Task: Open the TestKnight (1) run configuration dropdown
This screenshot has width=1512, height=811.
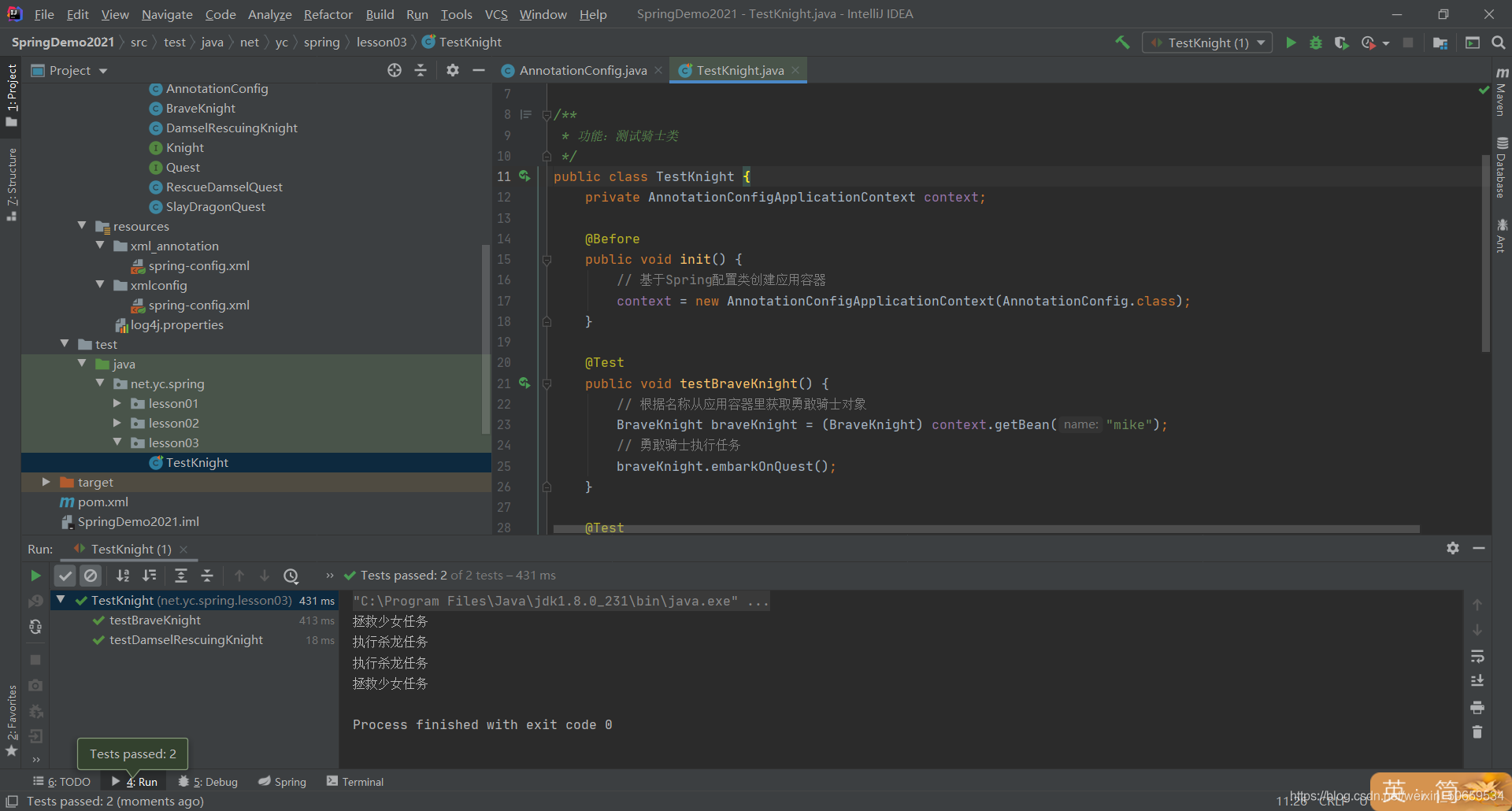Action: [1207, 43]
